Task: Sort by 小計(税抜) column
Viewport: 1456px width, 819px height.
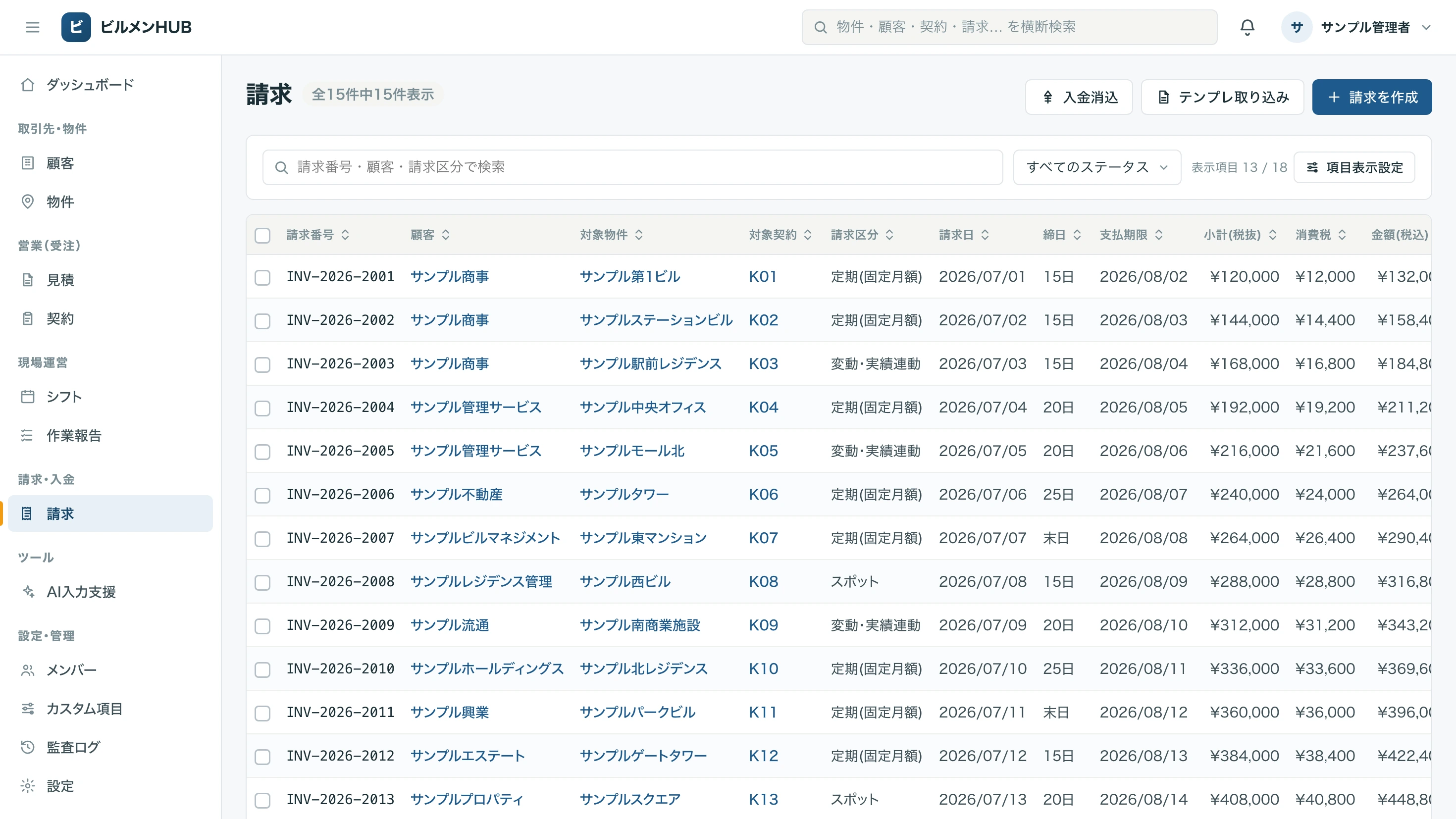Action: click(x=1241, y=235)
